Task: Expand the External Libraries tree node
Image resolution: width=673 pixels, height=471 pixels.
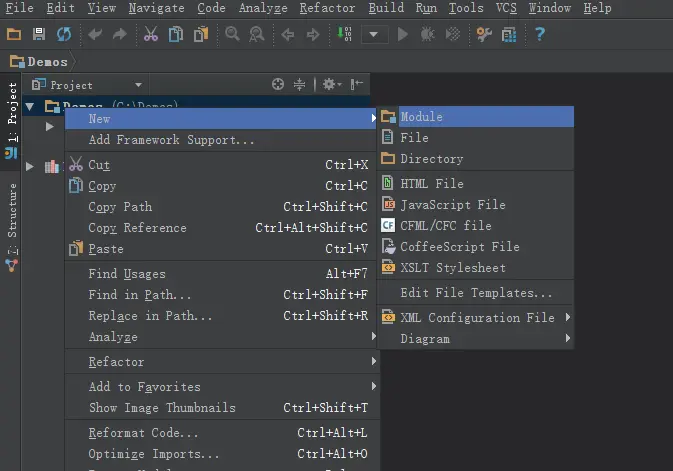Action: [x=30, y=166]
